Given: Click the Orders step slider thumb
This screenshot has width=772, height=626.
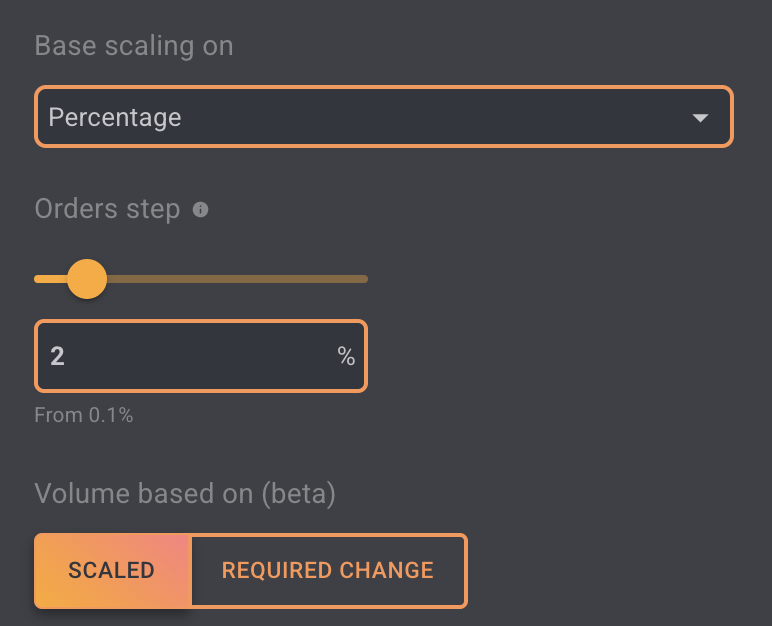Looking at the screenshot, I should [87, 279].
